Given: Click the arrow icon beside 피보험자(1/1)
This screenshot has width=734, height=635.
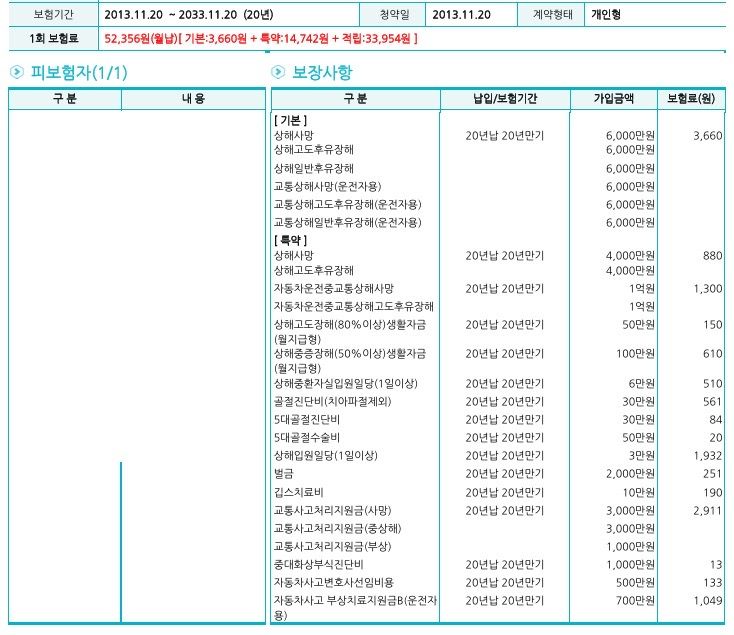Looking at the screenshot, I should tap(17, 72).
